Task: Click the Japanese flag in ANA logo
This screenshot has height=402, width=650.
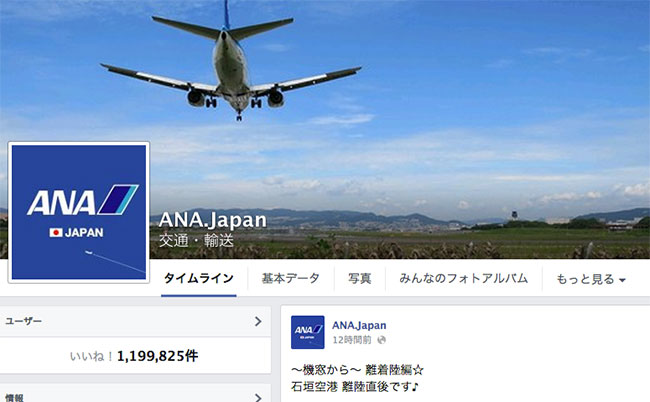Action: pos(56,232)
